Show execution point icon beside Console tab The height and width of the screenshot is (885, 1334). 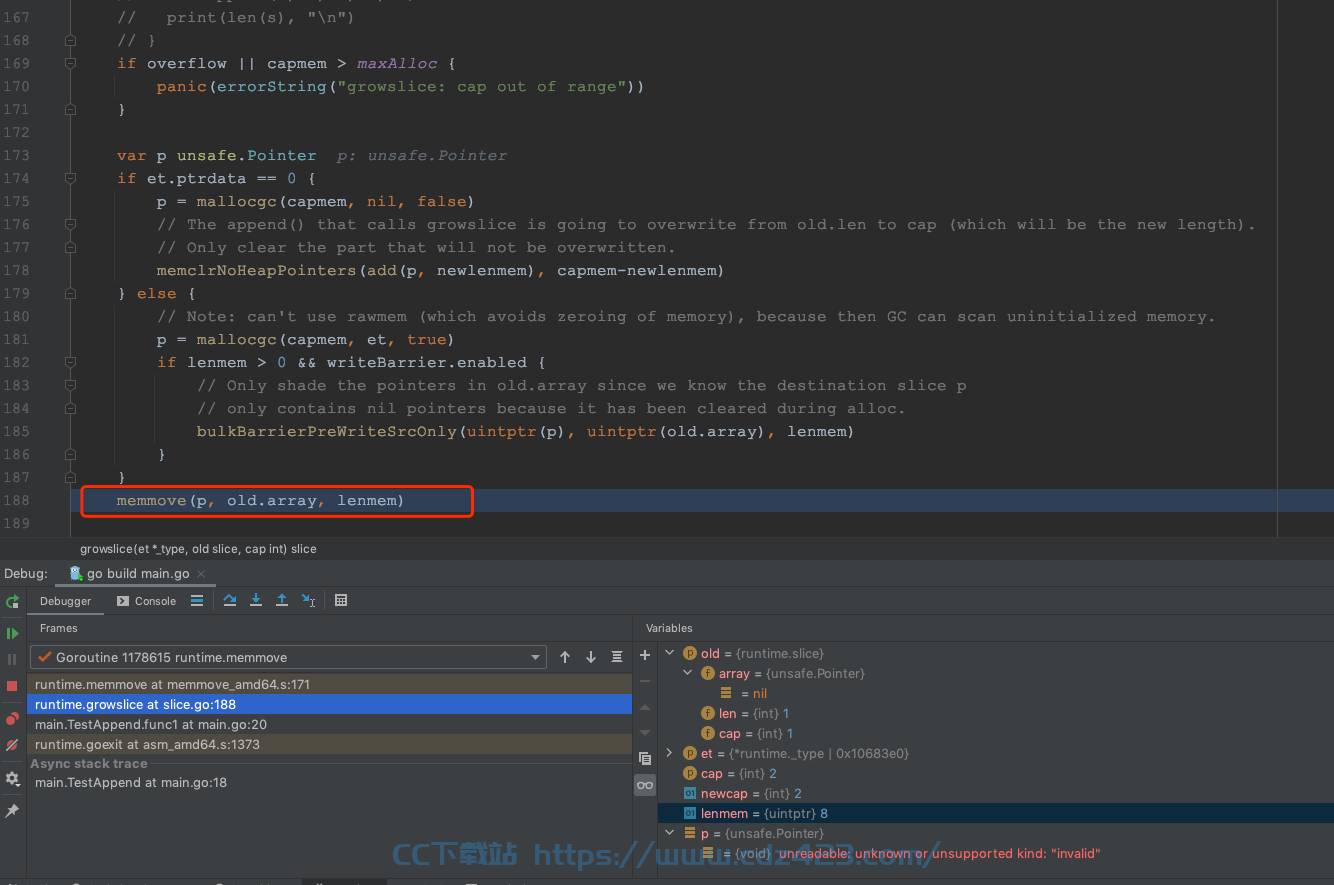click(197, 600)
